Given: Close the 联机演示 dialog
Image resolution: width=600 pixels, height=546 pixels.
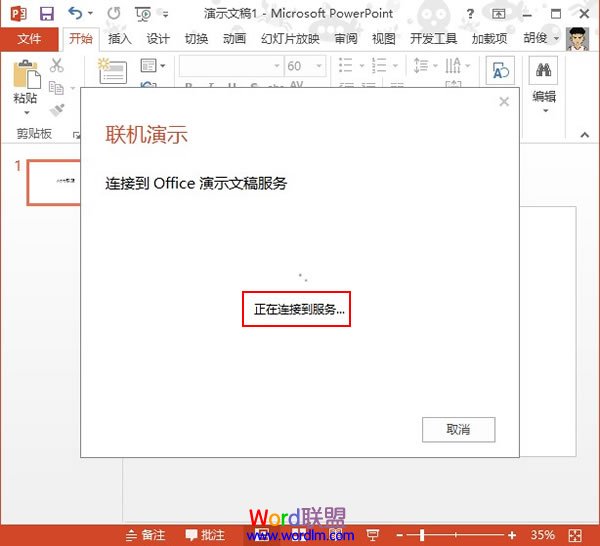Looking at the screenshot, I should click(504, 102).
